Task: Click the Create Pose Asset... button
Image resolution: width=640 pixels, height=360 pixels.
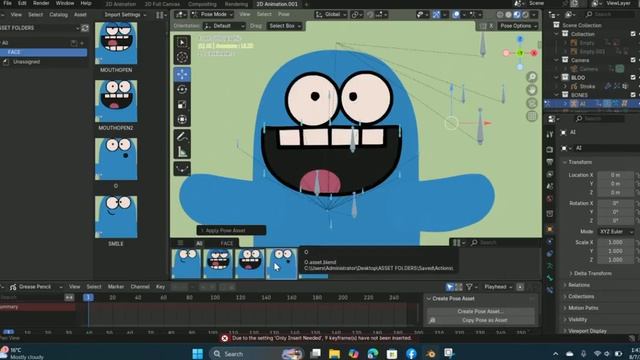Action: 480,311
